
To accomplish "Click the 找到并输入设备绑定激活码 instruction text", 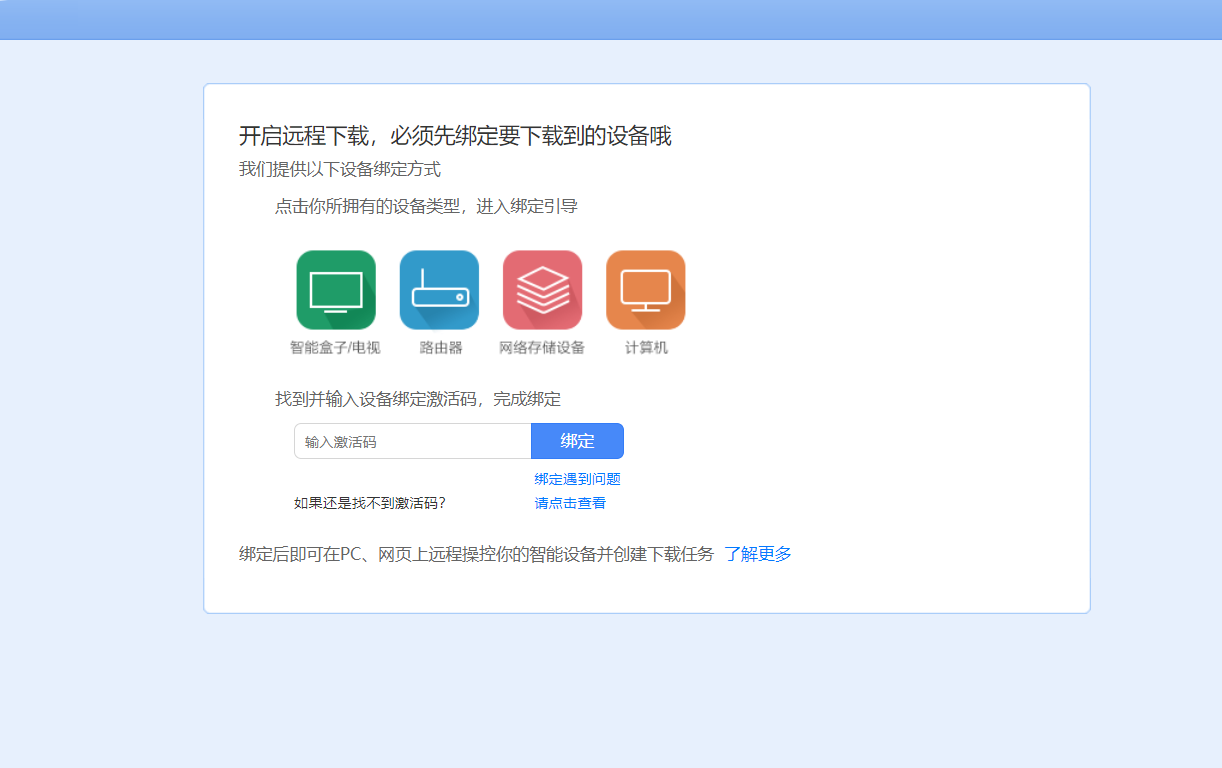I will tap(418, 399).
